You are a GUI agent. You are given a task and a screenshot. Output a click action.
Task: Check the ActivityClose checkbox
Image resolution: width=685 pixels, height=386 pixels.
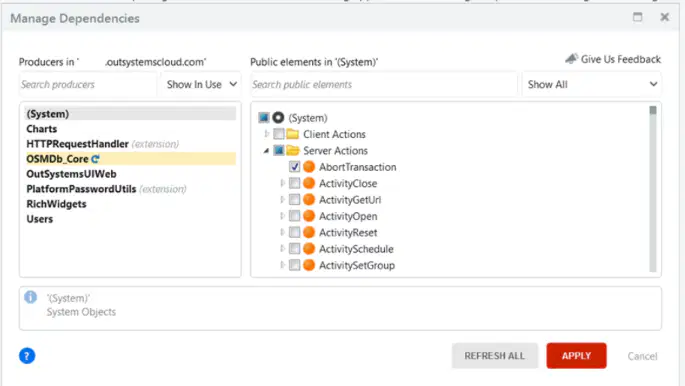294,183
